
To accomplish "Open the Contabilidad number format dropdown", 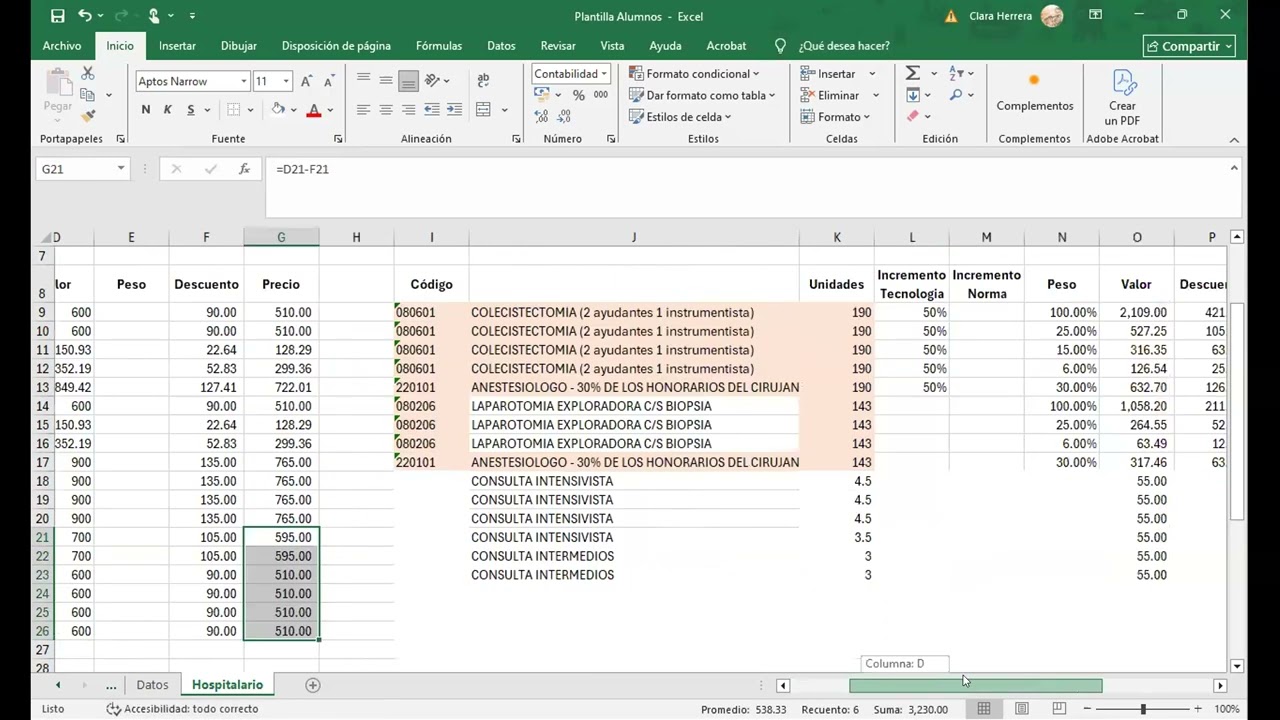I will (604, 74).
